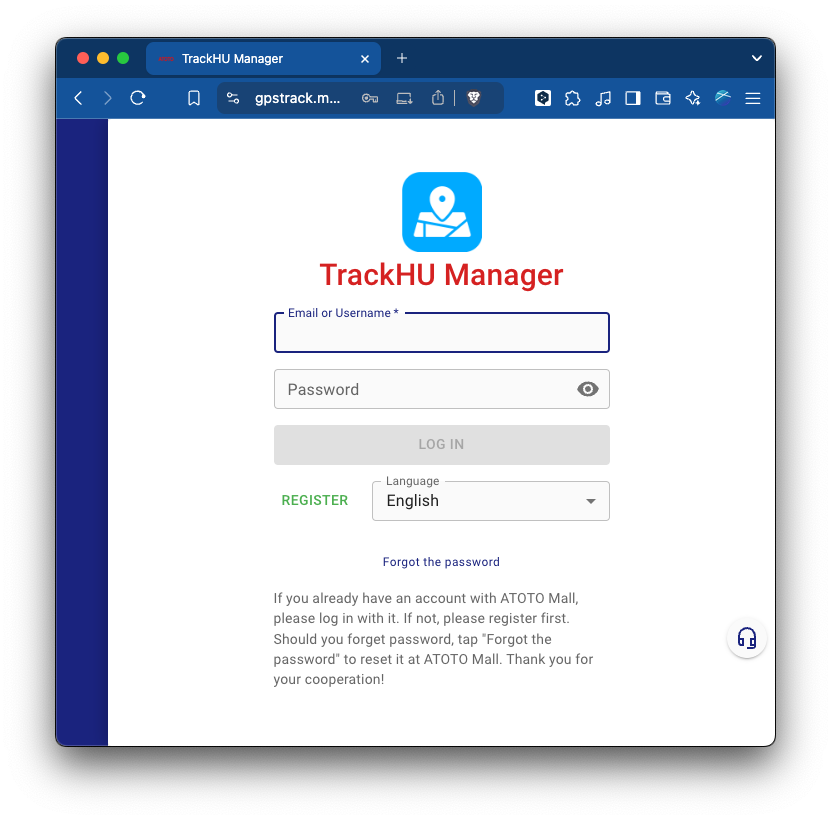This screenshot has height=820, width=831.
Task: Go back to previous page
Action: pos(78,98)
